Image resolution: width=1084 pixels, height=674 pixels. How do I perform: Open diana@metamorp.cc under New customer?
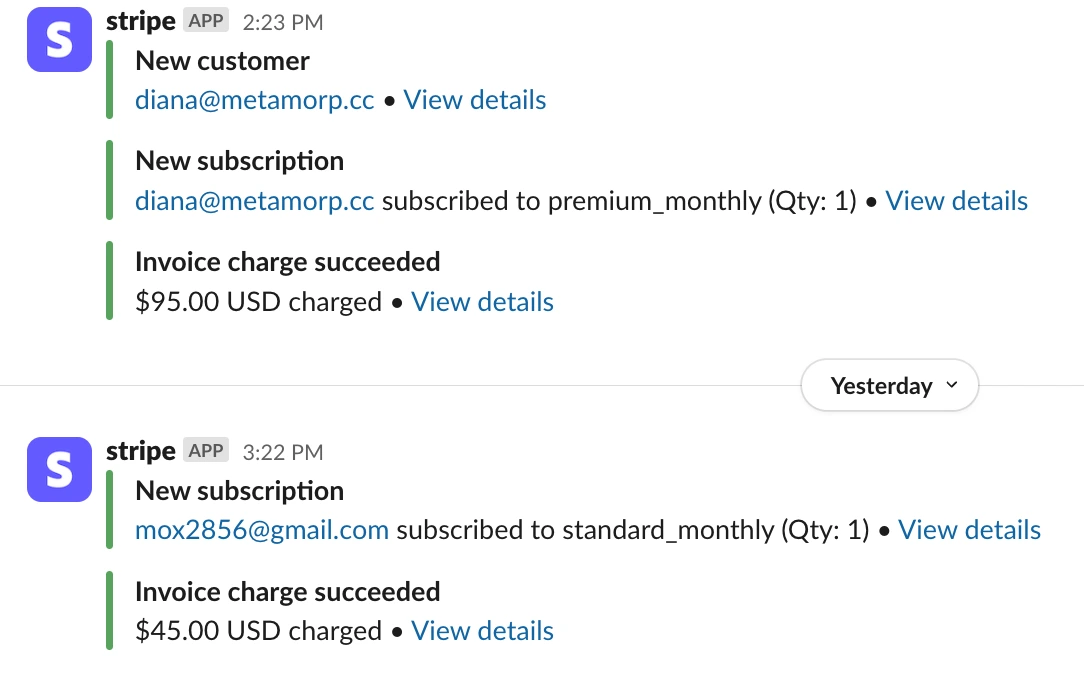click(255, 100)
